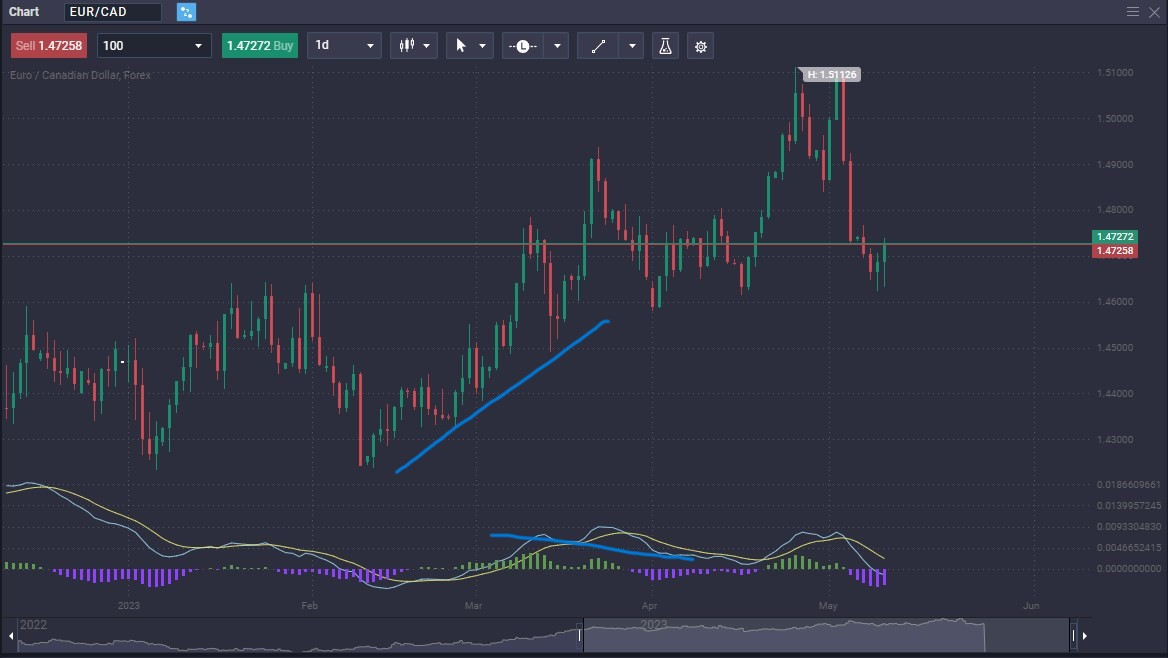This screenshot has width=1168, height=658.
Task: Toggle the cursor tool options arrow
Action: coord(483,45)
